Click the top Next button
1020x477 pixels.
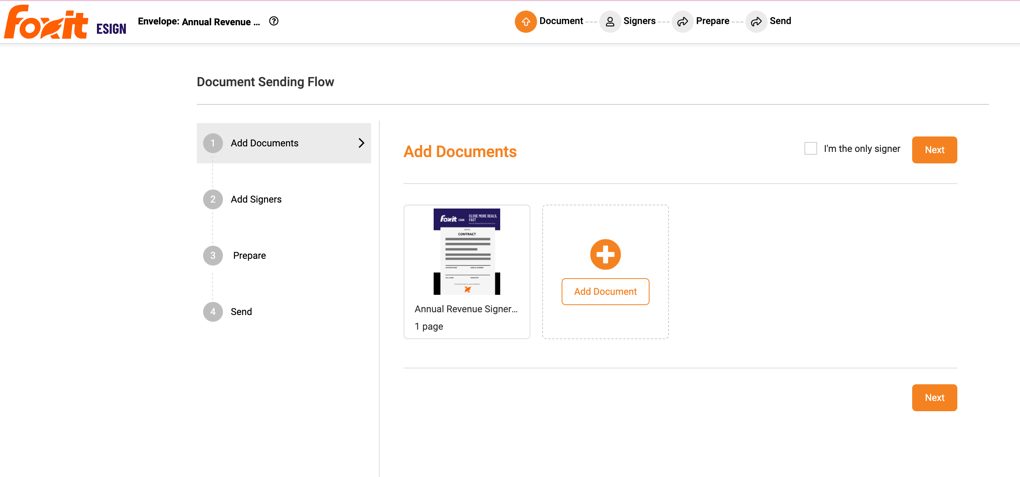pos(934,150)
